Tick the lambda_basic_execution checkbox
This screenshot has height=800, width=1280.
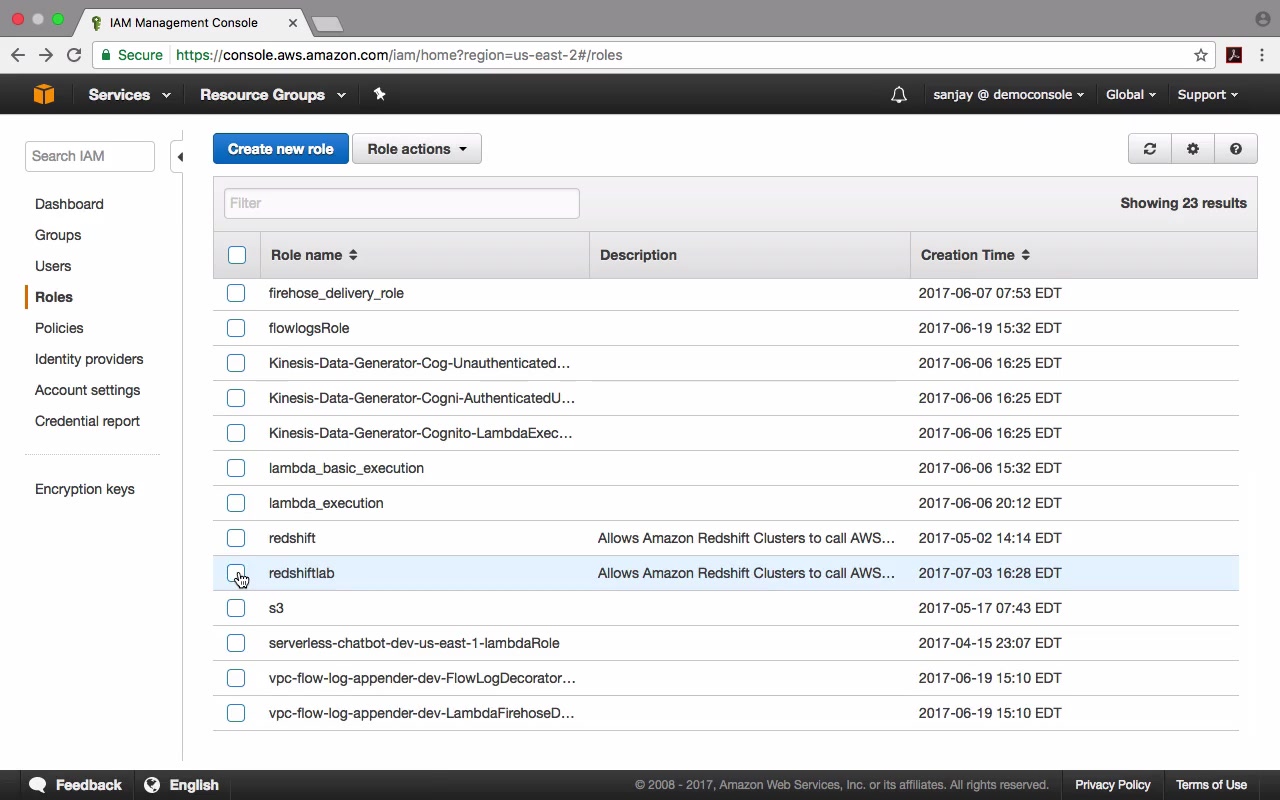coord(236,468)
